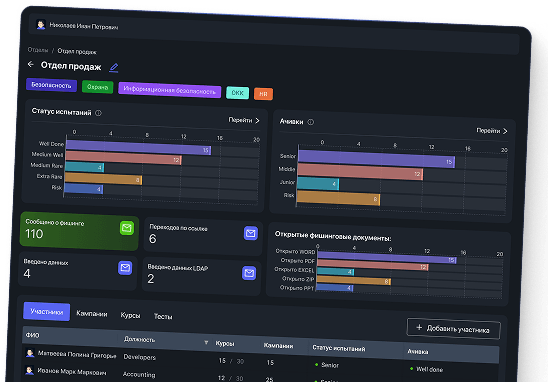This screenshot has height=382, width=548.
Task: Click the Developers cell
Action: coord(139,357)
